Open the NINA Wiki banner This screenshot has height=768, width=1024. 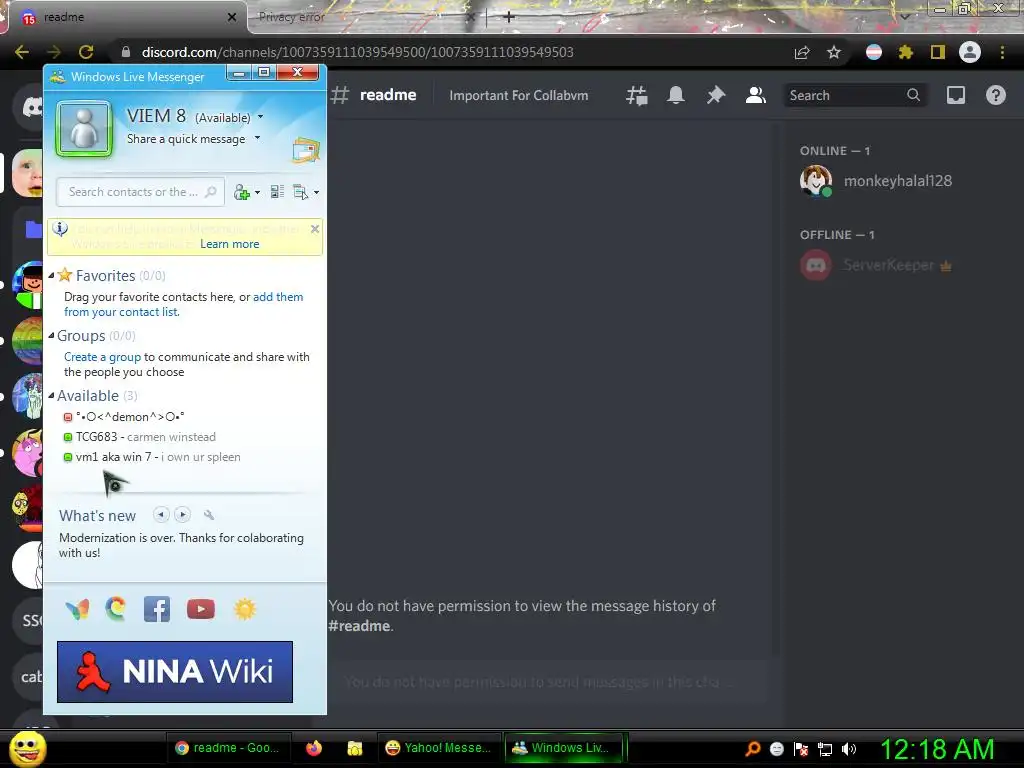(x=175, y=672)
